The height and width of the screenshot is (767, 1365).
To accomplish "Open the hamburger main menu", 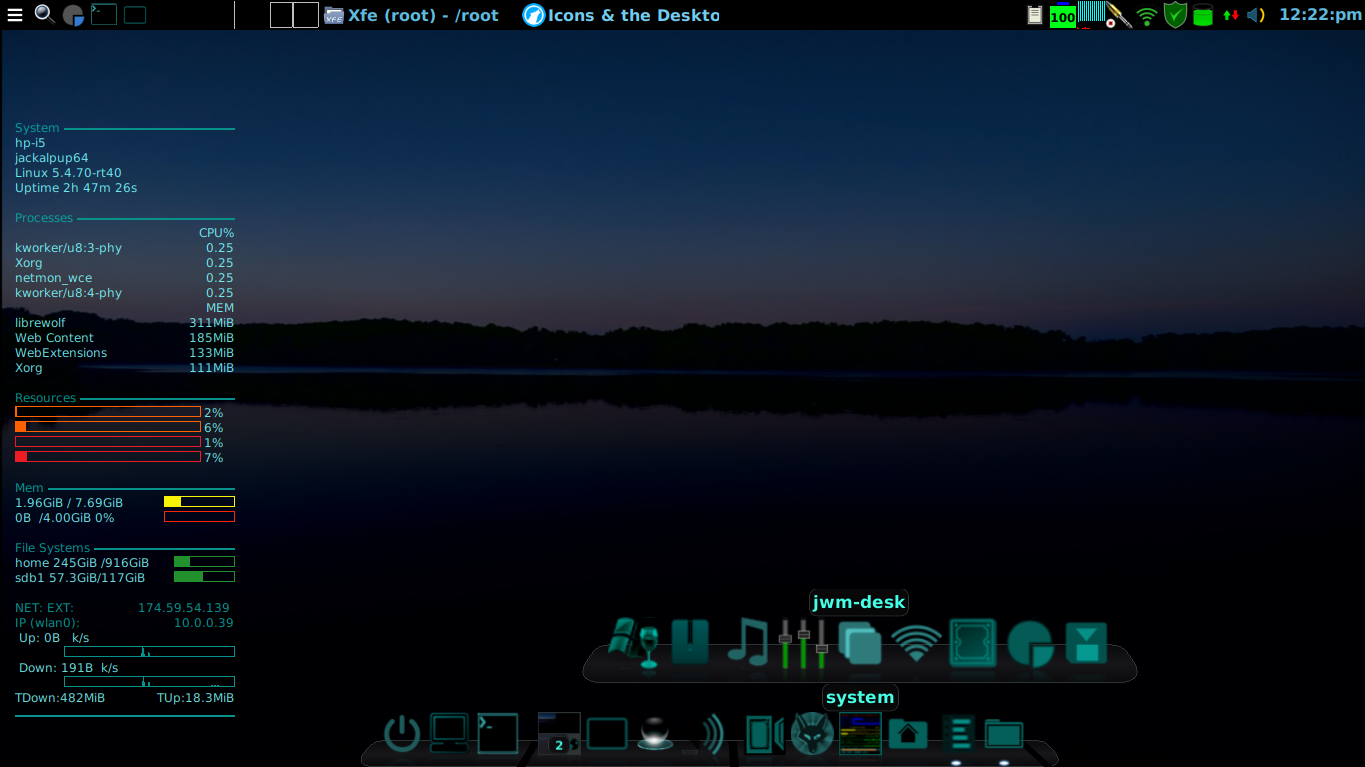I will click(14, 15).
